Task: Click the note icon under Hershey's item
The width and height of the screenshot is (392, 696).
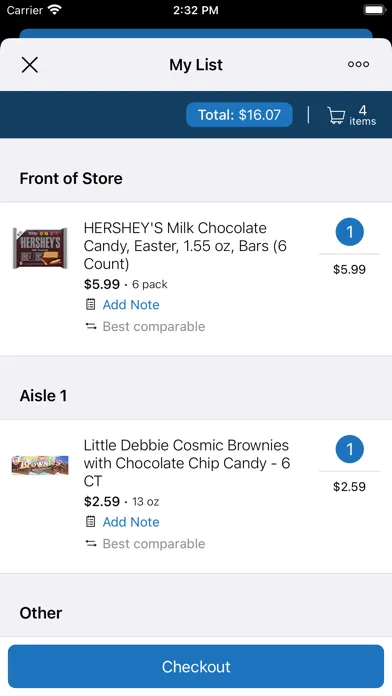Action: 91,304
